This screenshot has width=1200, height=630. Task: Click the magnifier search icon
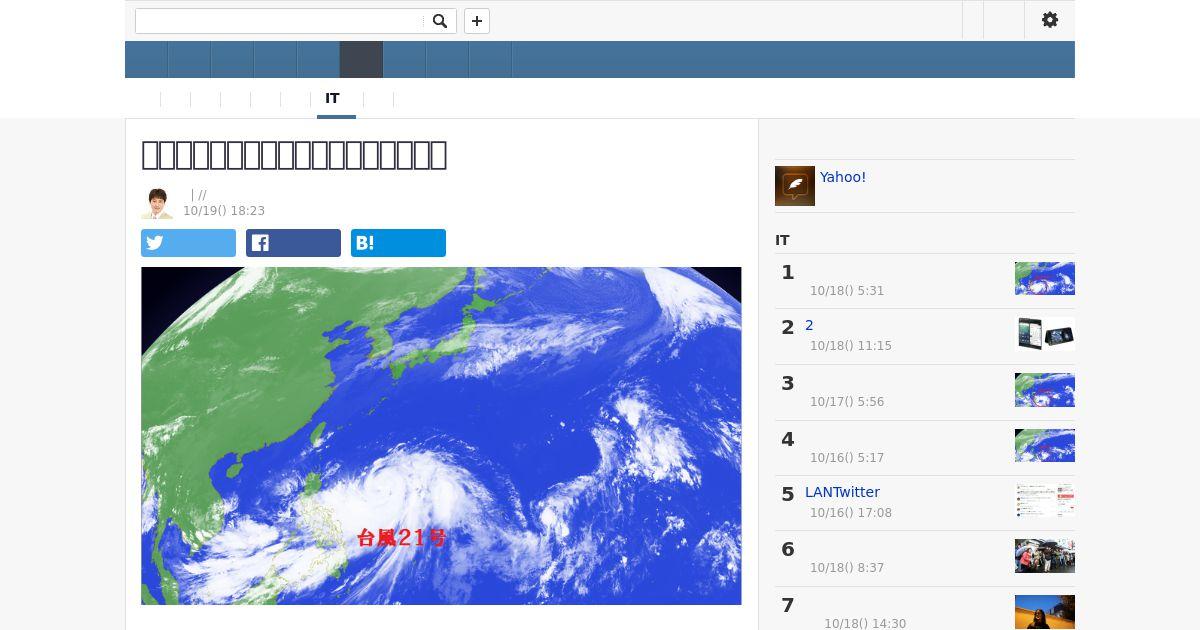(440, 21)
